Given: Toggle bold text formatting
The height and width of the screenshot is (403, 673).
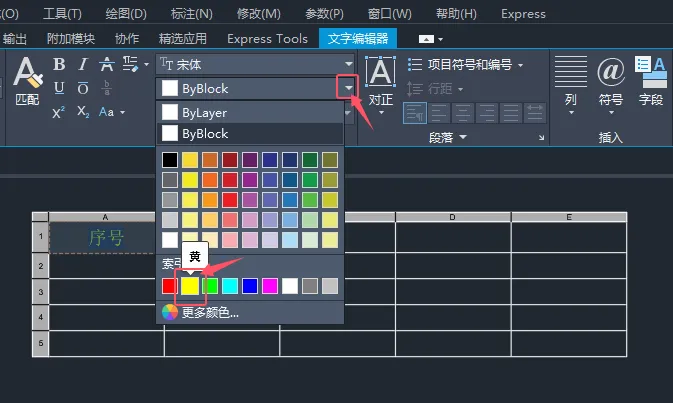Looking at the screenshot, I should click(59, 65).
